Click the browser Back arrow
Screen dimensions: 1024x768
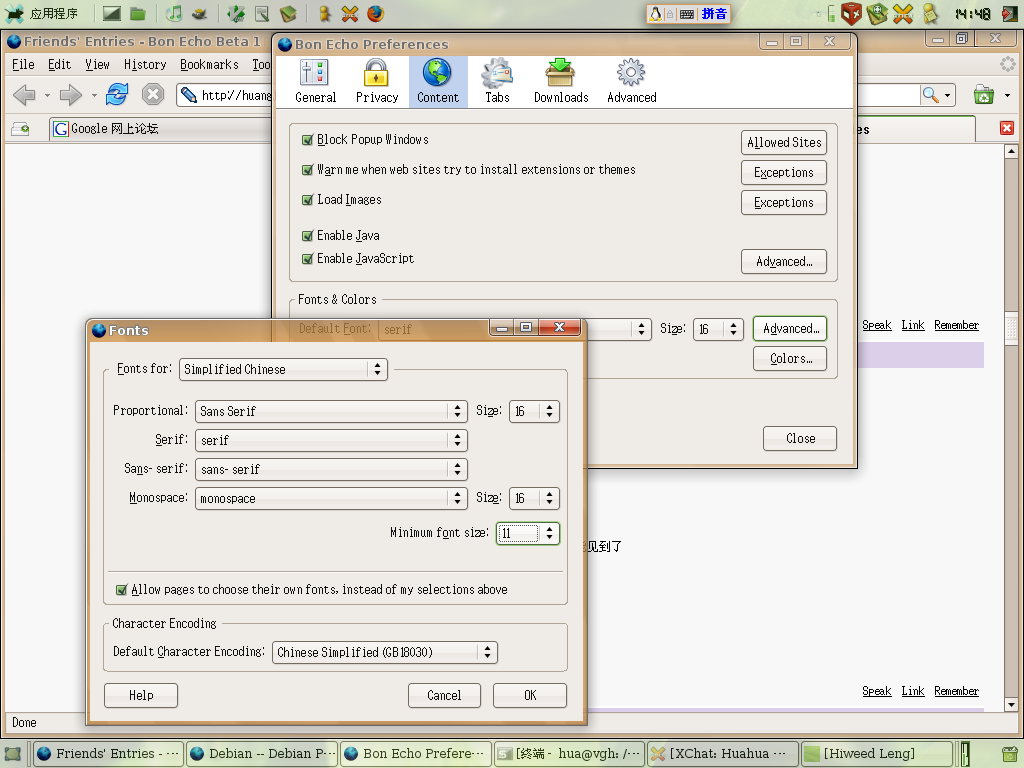click(25, 95)
